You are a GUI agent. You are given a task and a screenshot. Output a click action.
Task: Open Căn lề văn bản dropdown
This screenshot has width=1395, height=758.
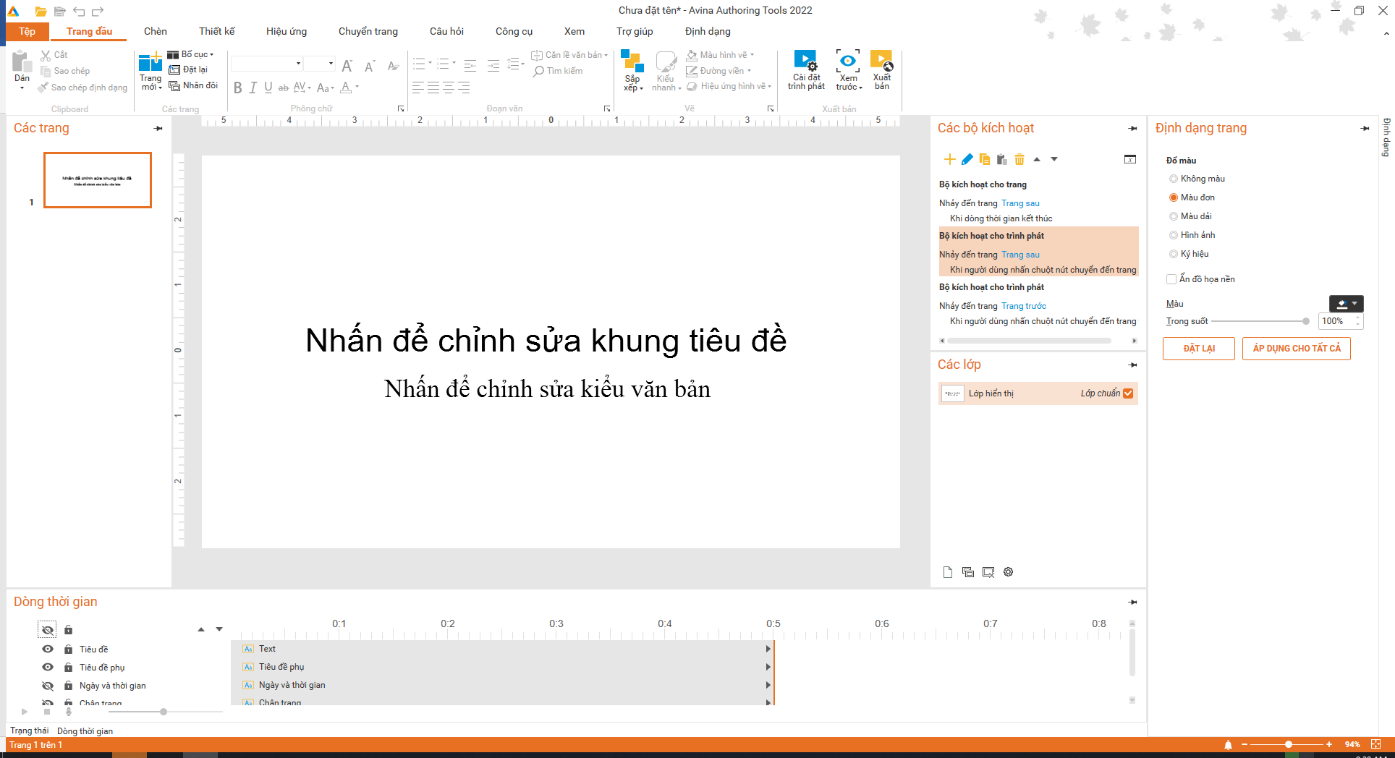(570, 55)
